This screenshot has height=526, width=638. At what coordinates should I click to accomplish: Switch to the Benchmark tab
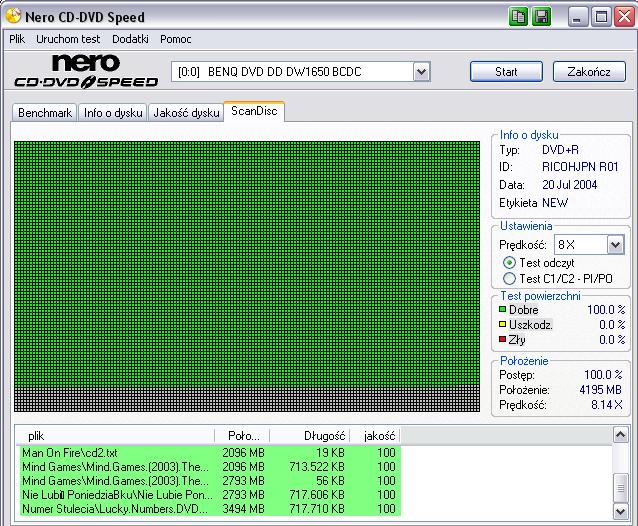tap(45, 113)
